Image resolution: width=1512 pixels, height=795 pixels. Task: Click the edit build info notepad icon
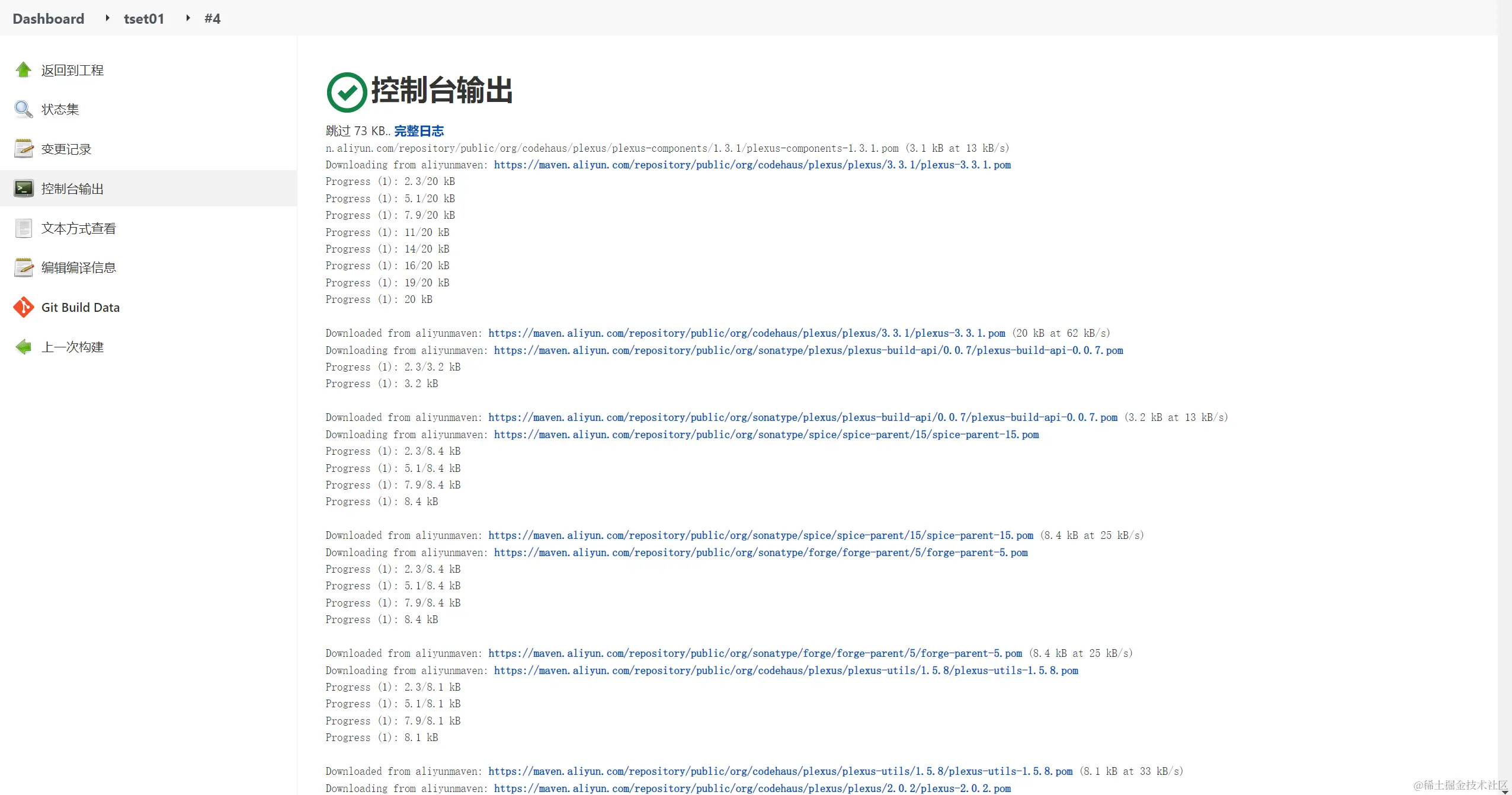[24, 267]
